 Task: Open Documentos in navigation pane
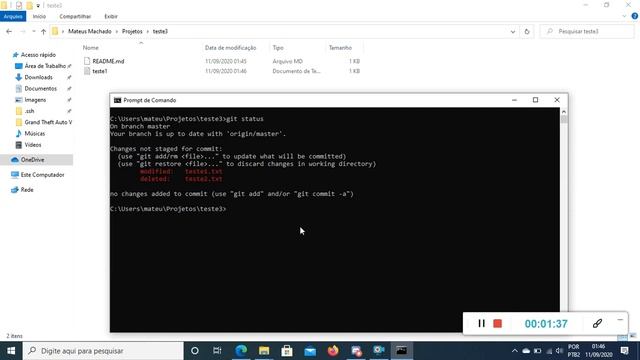tap(40, 89)
